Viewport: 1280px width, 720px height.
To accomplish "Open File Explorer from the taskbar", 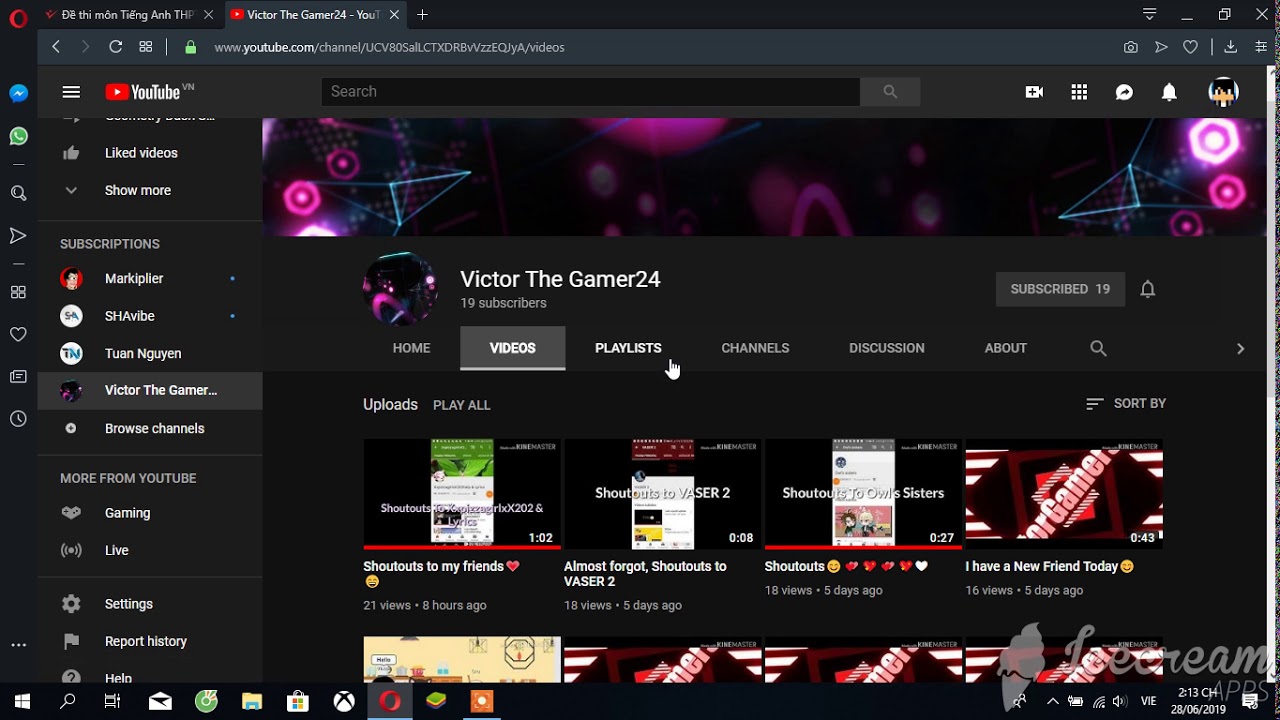I will click(251, 701).
